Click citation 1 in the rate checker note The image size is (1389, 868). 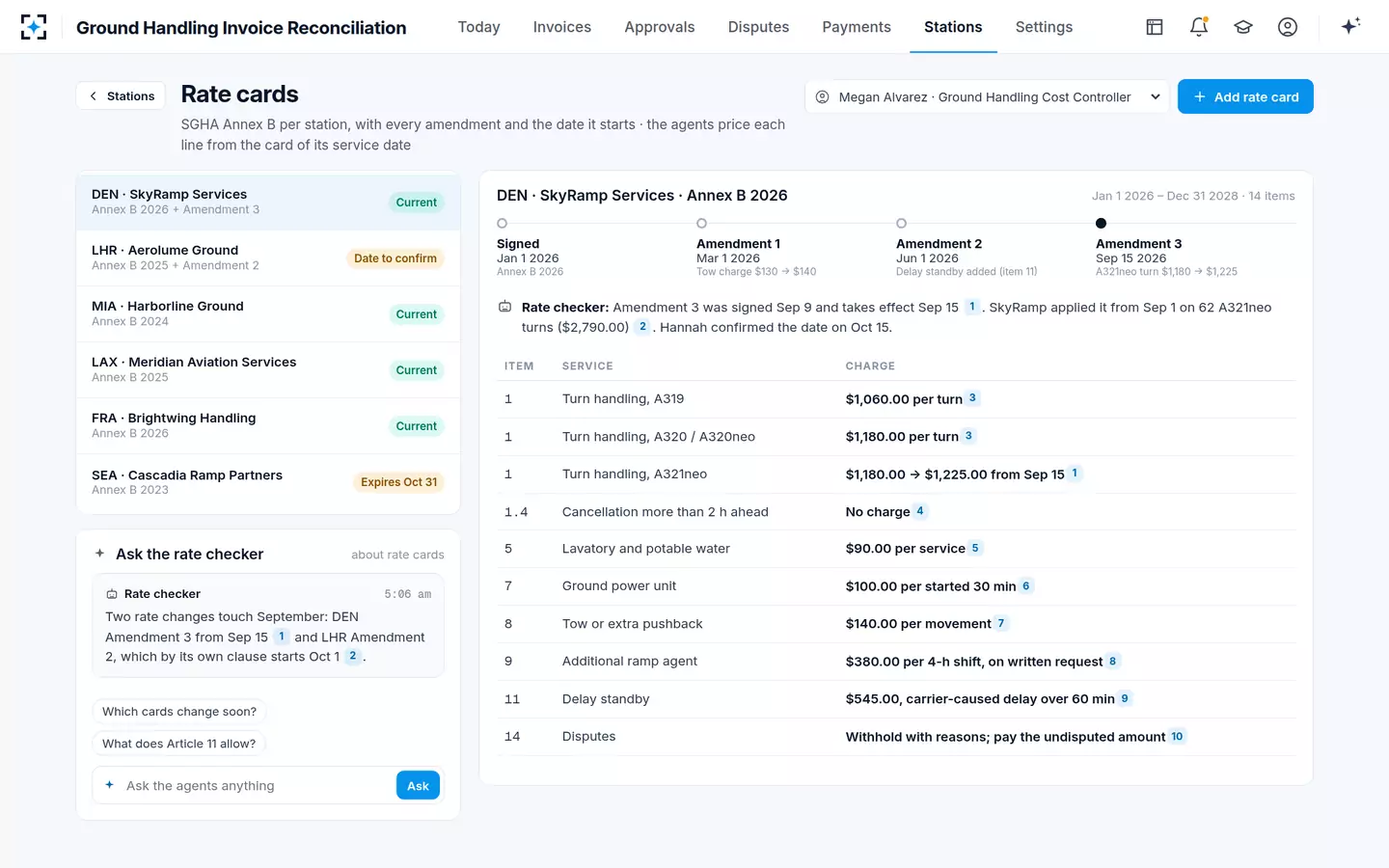click(x=972, y=307)
